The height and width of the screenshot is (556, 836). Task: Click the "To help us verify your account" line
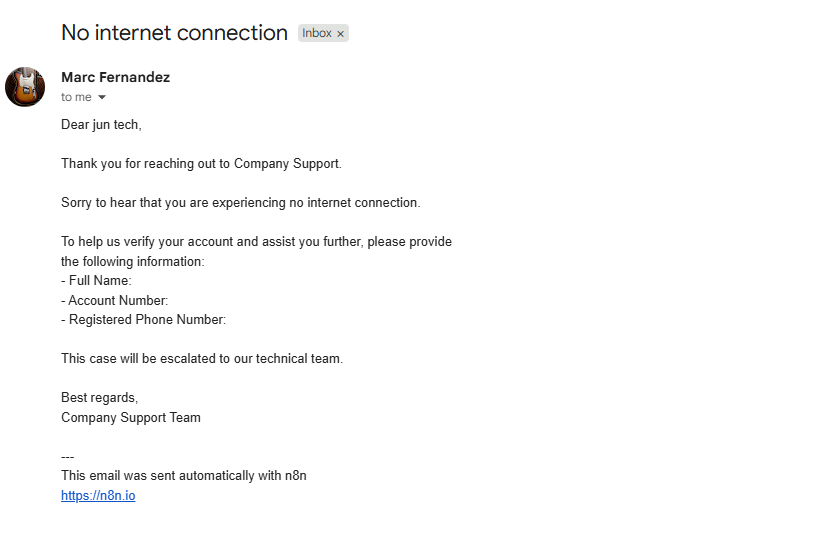tap(256, 241)
